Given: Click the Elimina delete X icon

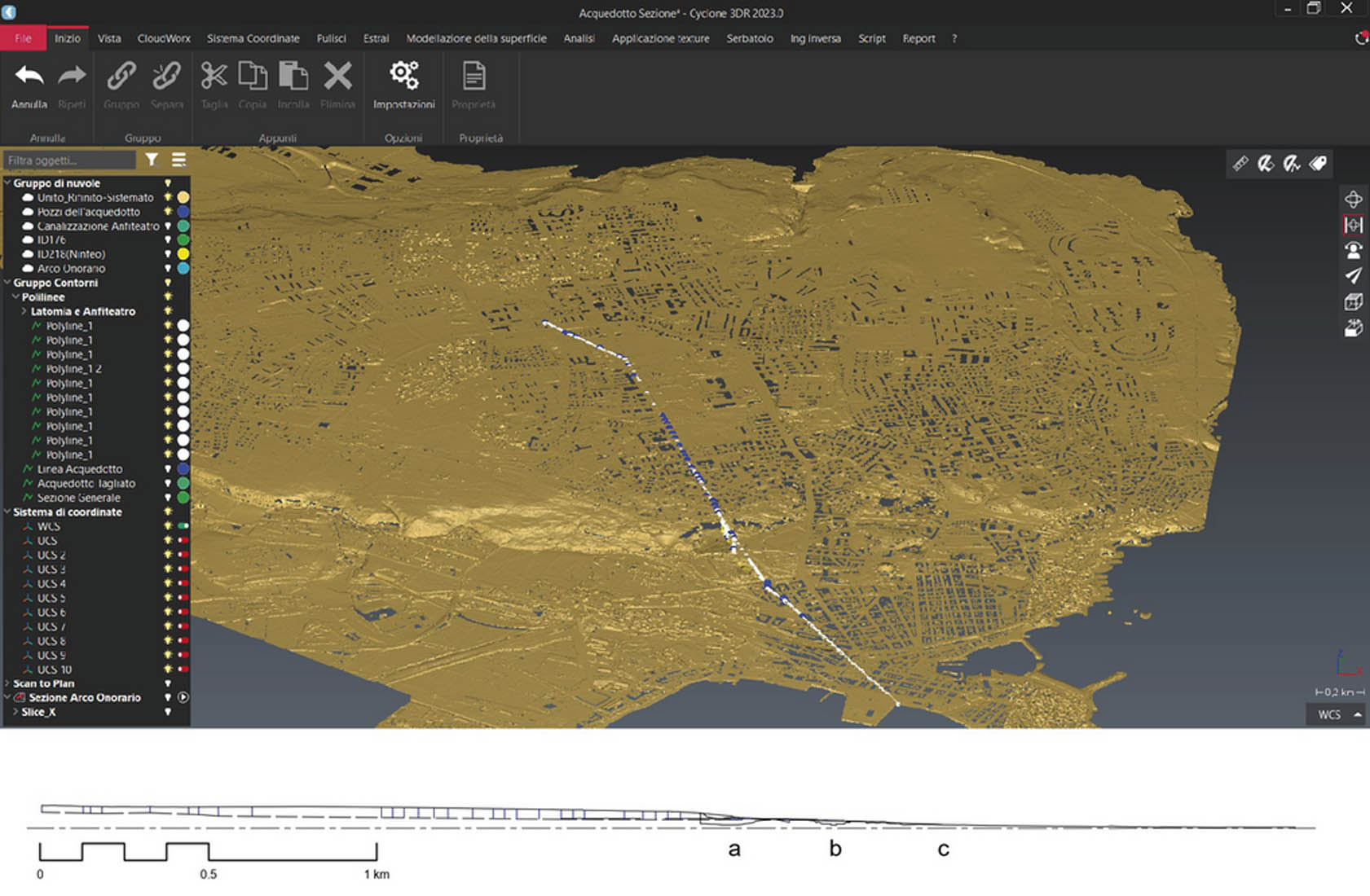Looking at the screenshot, I should pos(337,77).
